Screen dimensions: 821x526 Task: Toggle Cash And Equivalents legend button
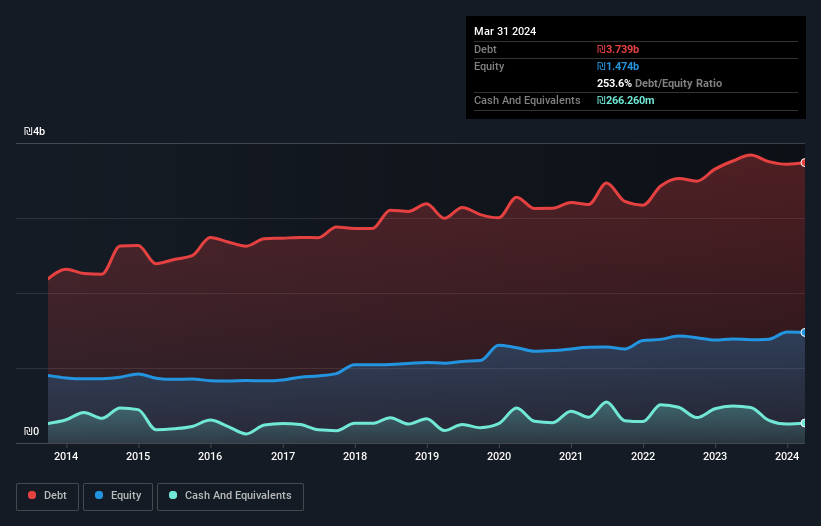pyautogui.click(x=230, y=496)
